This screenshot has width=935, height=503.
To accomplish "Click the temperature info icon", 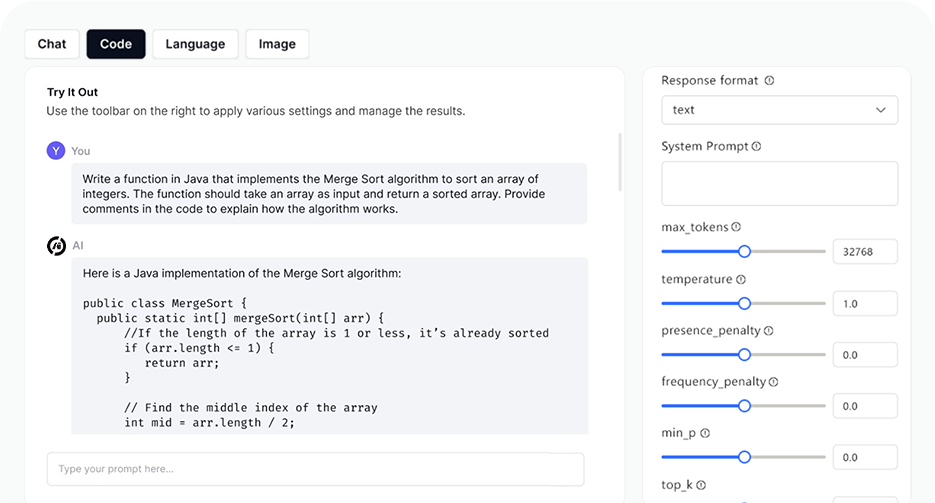I will pos(740,280).
